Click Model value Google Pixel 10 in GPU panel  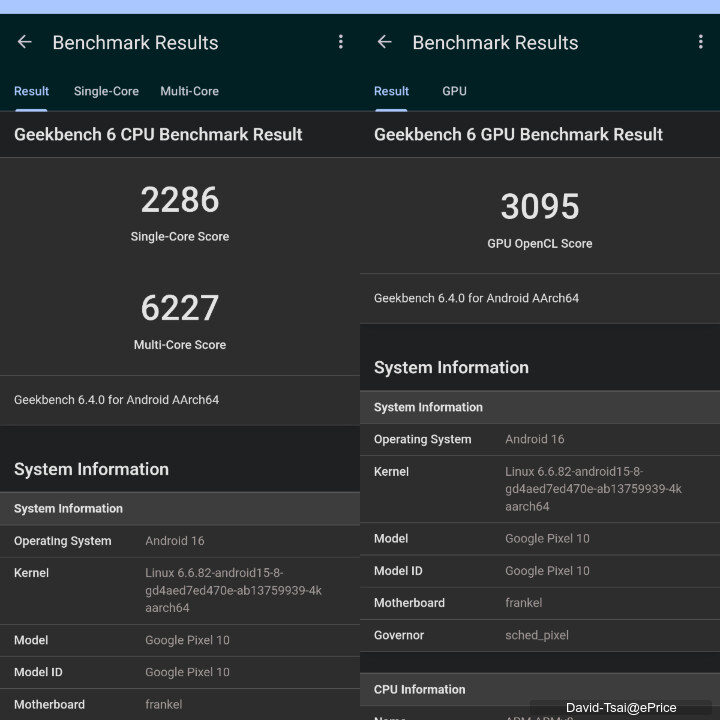coord(547,539)
